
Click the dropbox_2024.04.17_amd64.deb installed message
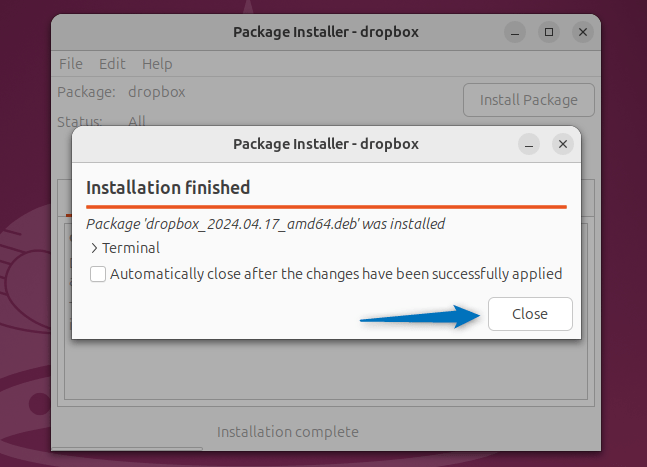[265, 224]
